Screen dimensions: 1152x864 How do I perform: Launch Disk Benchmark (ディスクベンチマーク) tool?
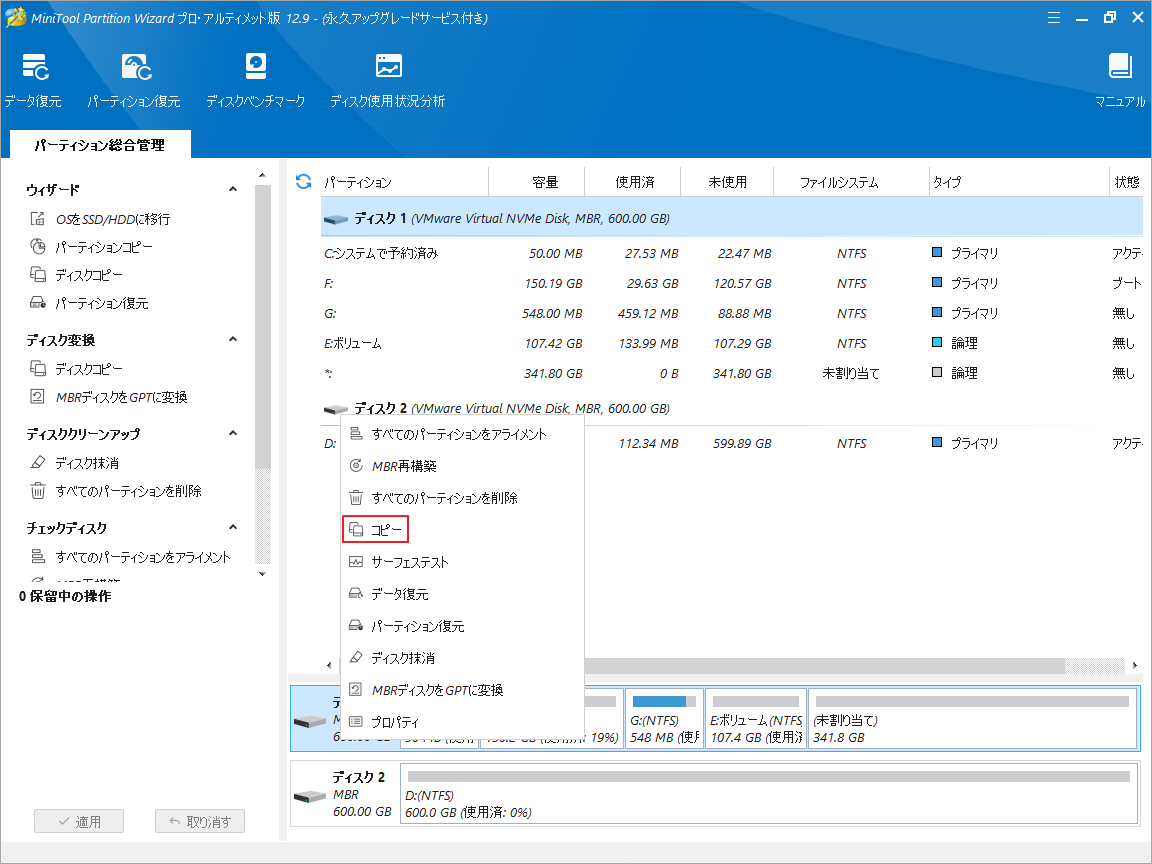point(256,67)
